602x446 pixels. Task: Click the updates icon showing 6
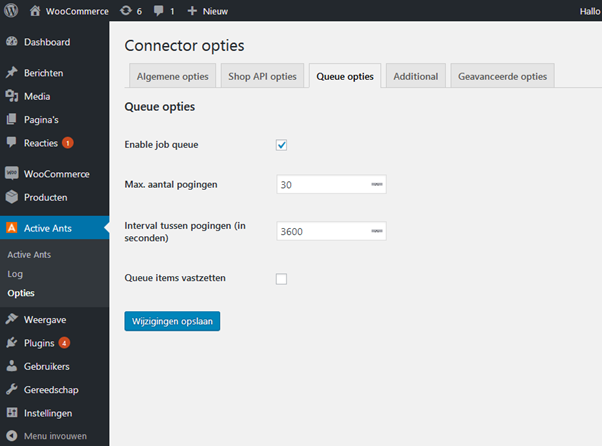(125, 11)
